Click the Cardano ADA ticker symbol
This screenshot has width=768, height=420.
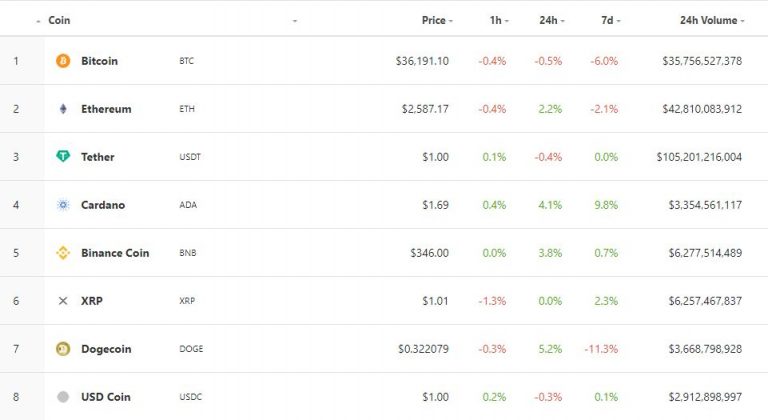click(188, 205)
